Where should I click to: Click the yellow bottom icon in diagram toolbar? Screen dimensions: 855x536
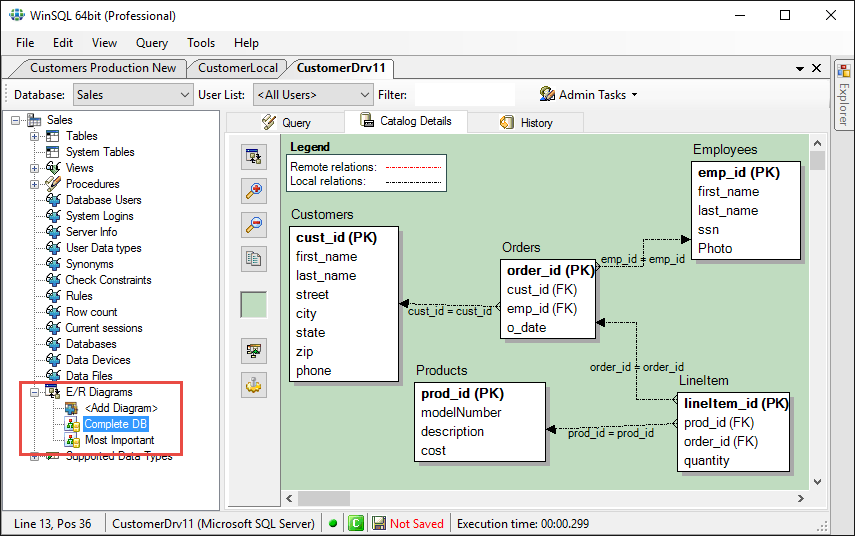coord(254,385)
